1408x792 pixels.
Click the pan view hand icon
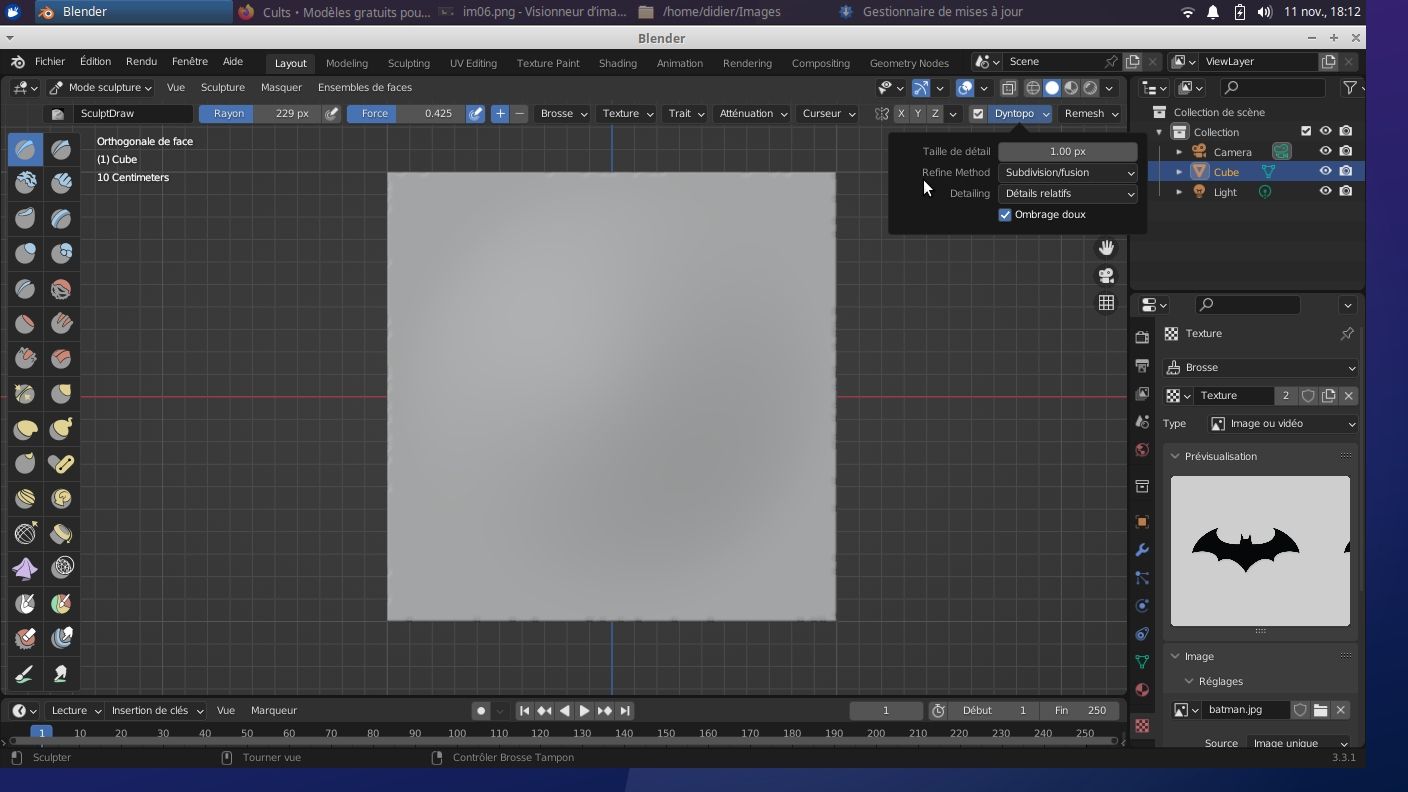pos(1106,247)
